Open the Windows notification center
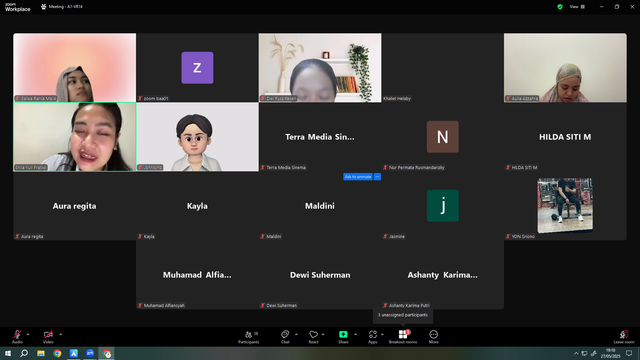 click(x=629, y=353)
